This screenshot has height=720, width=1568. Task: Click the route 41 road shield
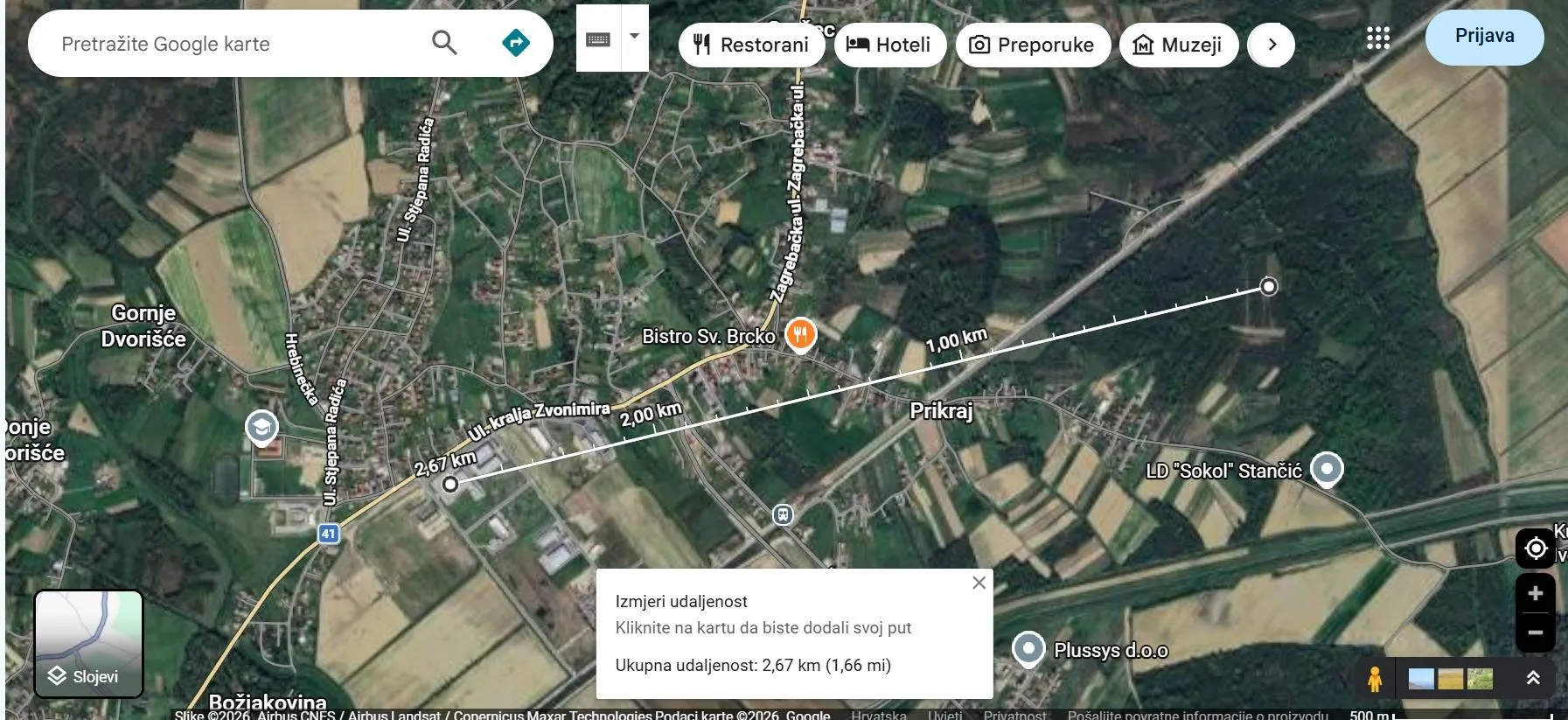[328, 533]
